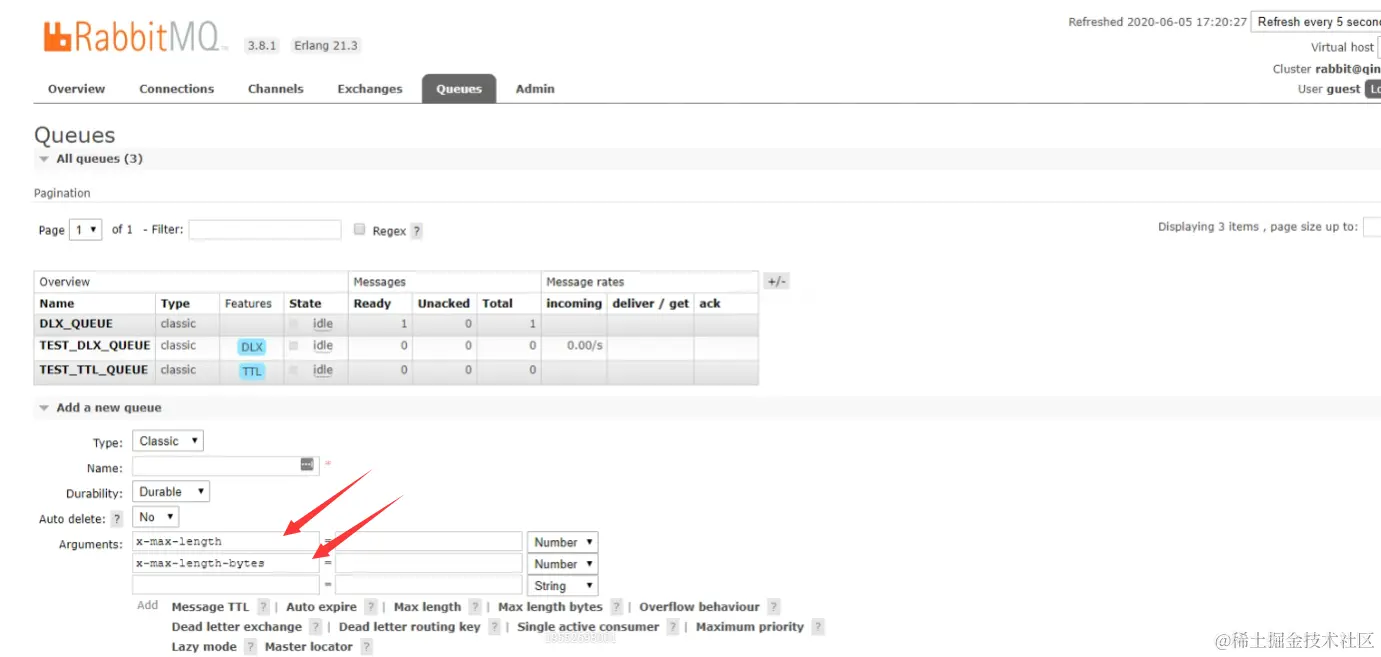
Task: Switch to the Channels tab
Action: (276, 89)
